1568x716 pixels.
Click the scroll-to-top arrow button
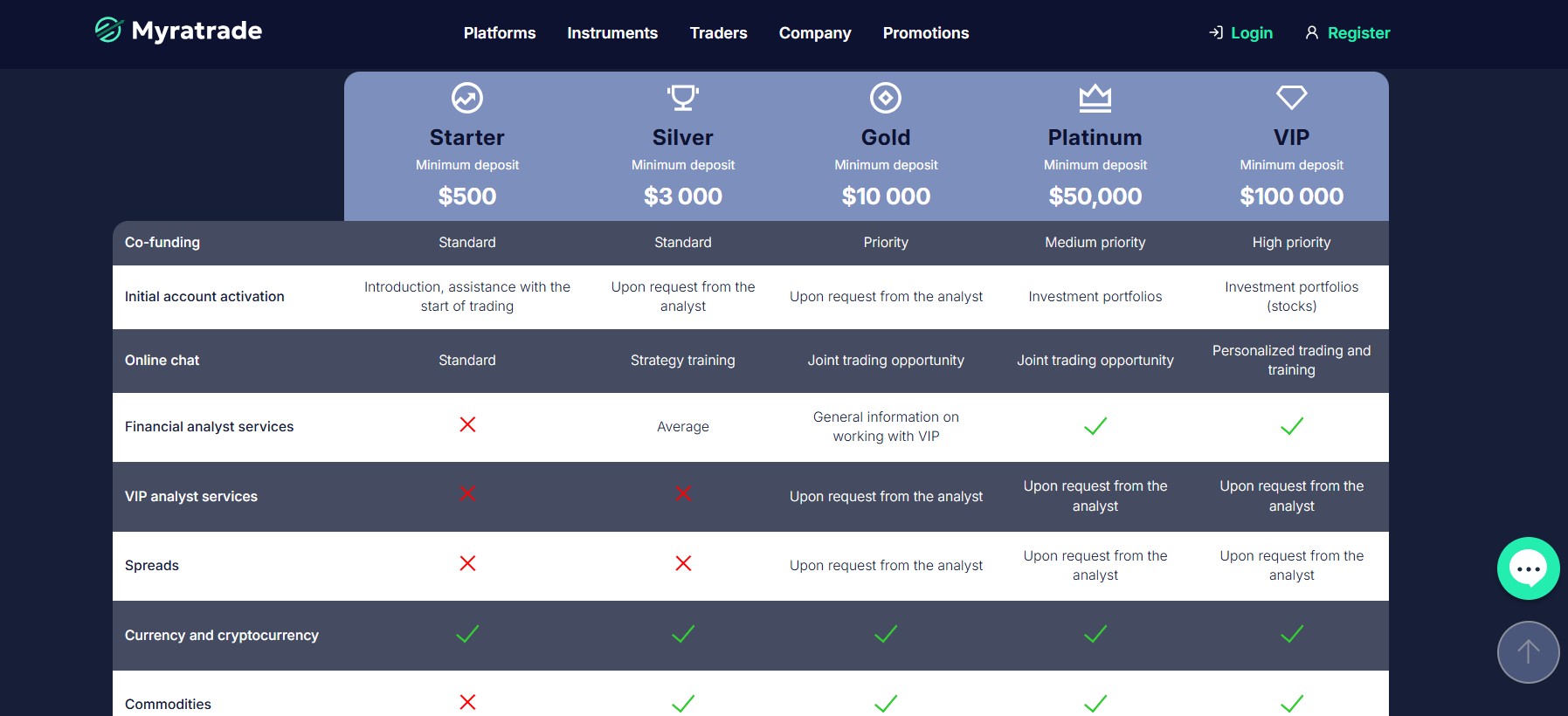(x=1528, y=652)
